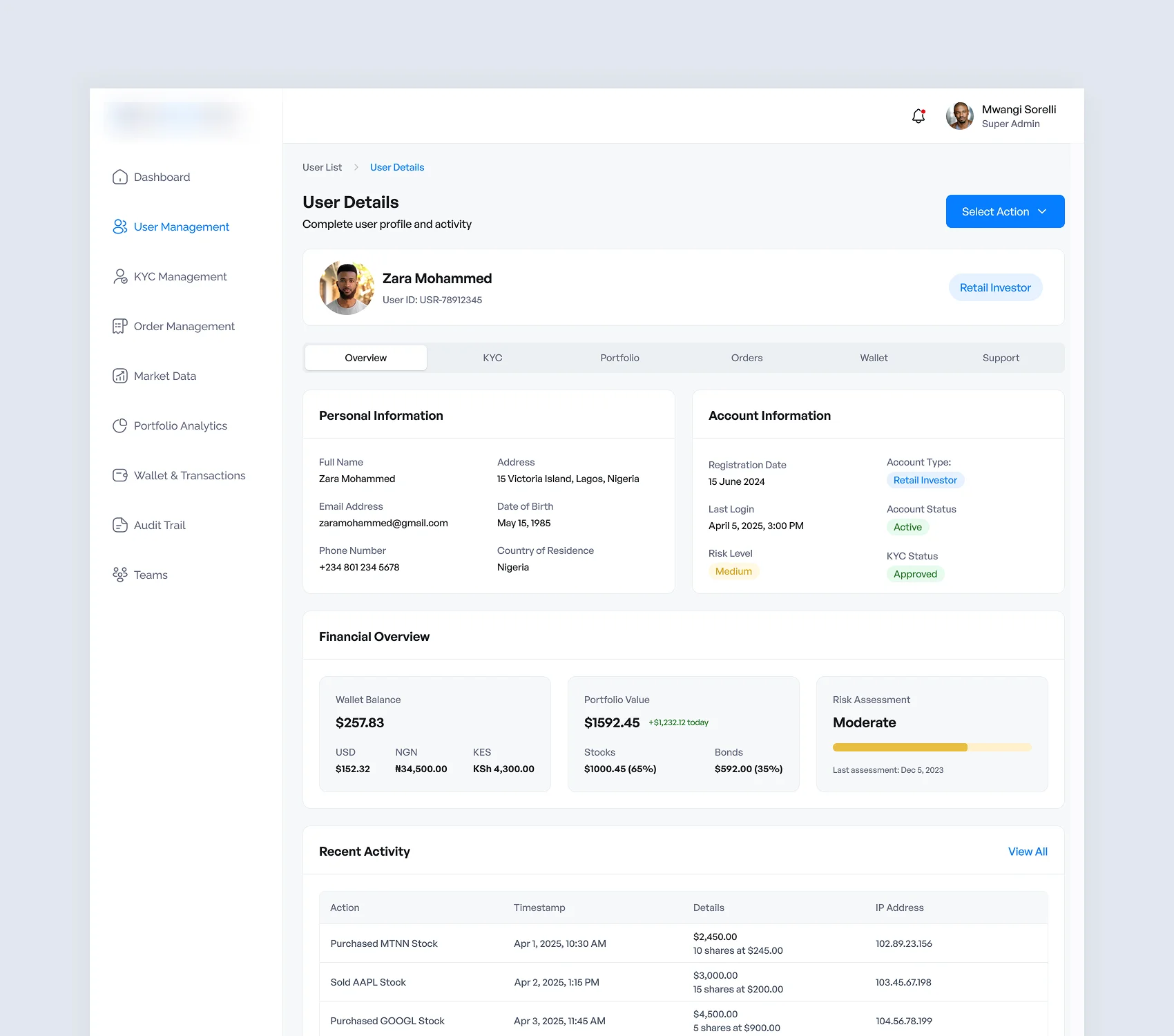Click the Audit Trail document icon
Screen dimensions: 1174x1036
tap(120, 525)
